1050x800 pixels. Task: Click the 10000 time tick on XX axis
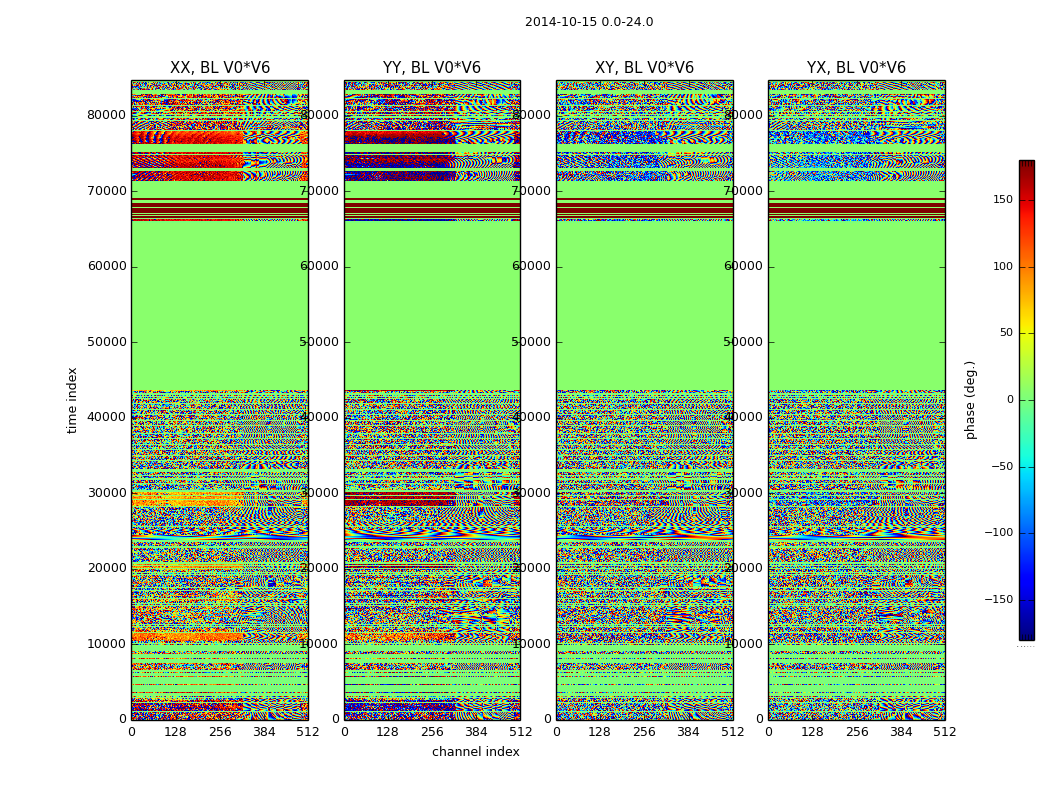tap(106, 643)
